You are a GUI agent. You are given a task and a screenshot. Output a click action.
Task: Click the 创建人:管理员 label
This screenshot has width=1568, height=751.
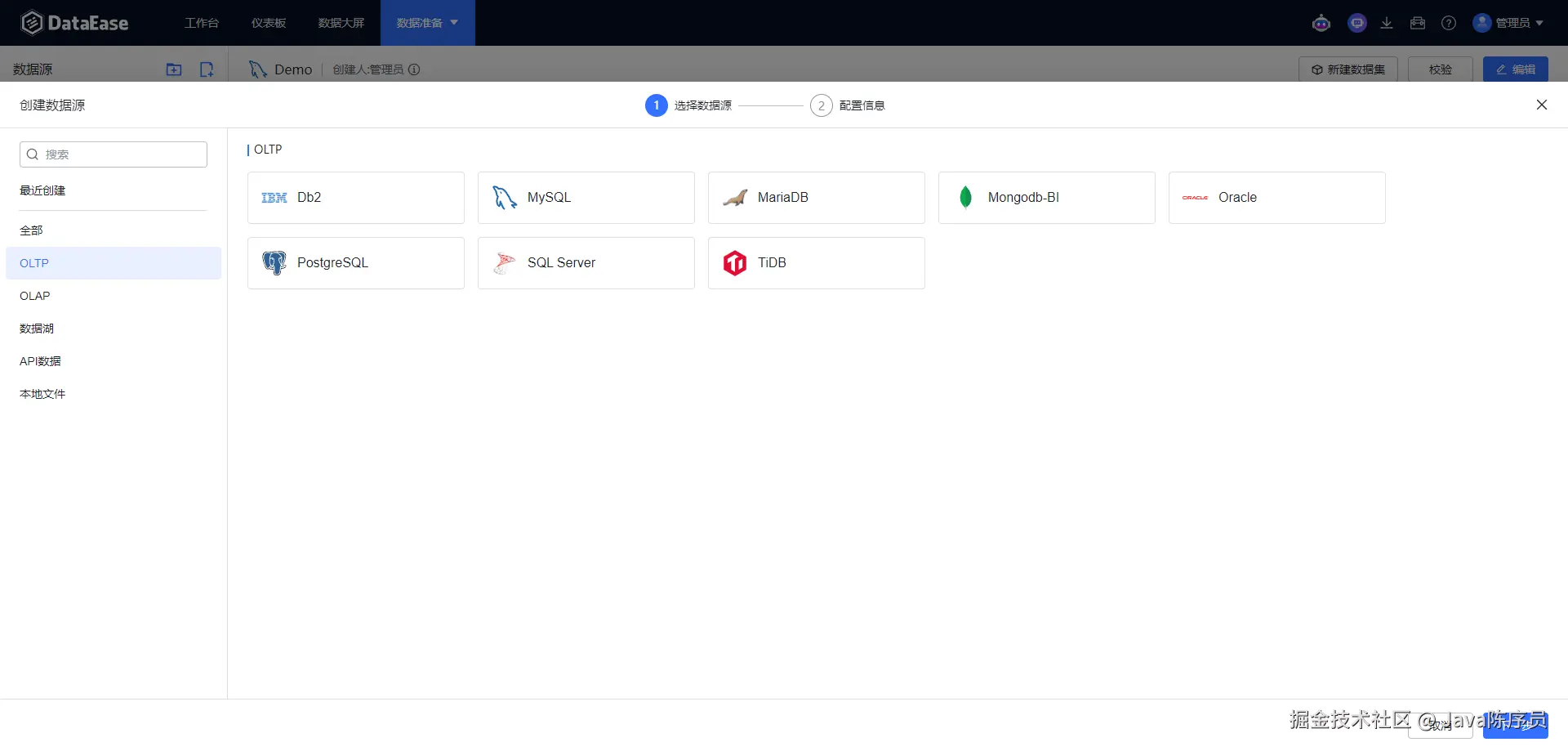pos(368,69)
